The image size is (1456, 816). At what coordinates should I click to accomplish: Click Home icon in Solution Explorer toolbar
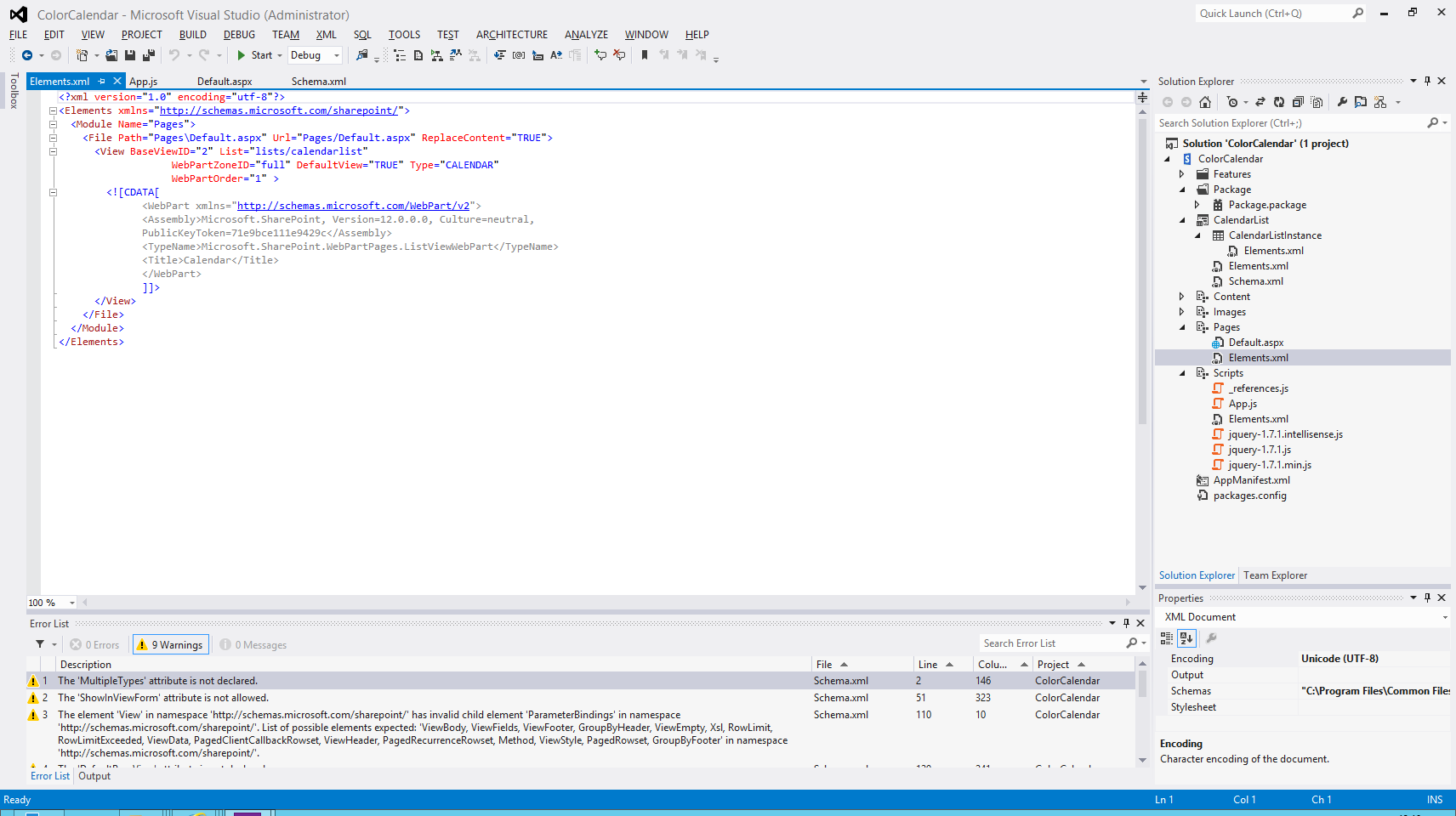tap(1205, 102)
